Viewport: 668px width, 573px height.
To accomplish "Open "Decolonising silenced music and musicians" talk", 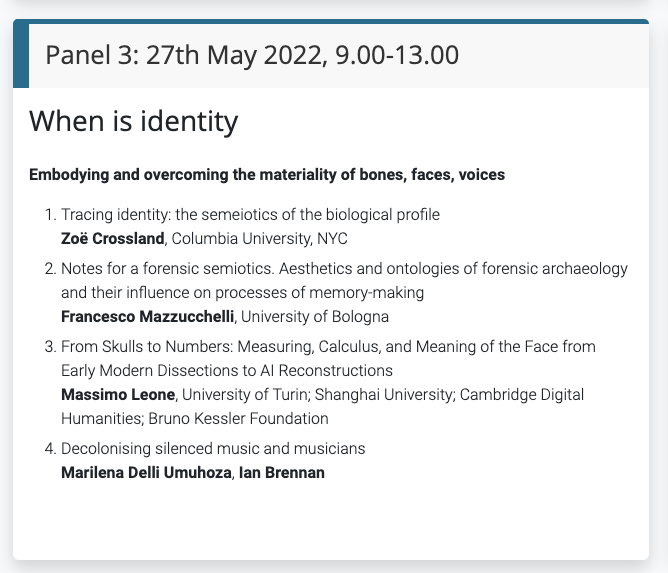I will point(213,449).
